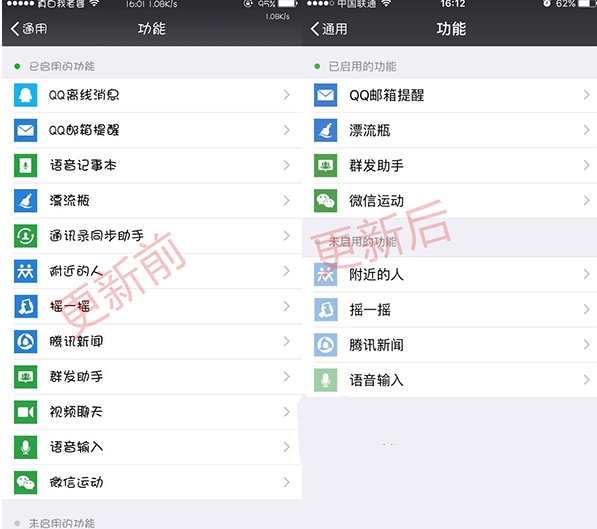Tap left screen 已启用的功能 header

click(62, 66)
